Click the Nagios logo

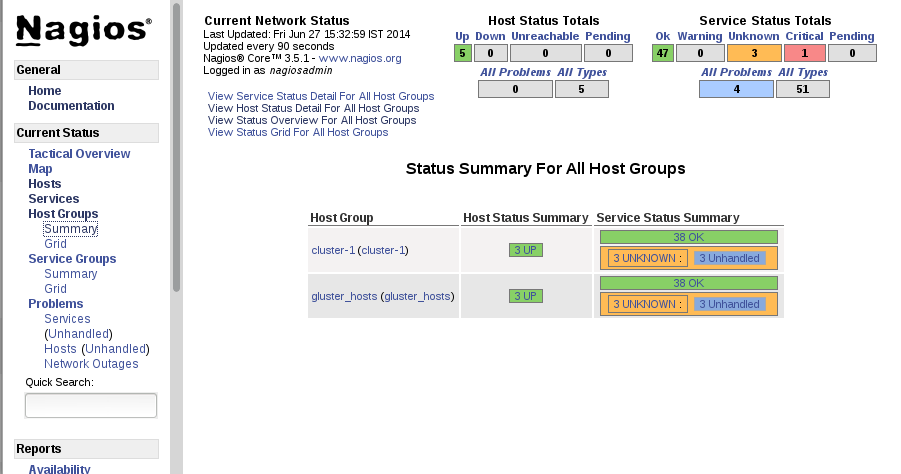click(84, 31)
